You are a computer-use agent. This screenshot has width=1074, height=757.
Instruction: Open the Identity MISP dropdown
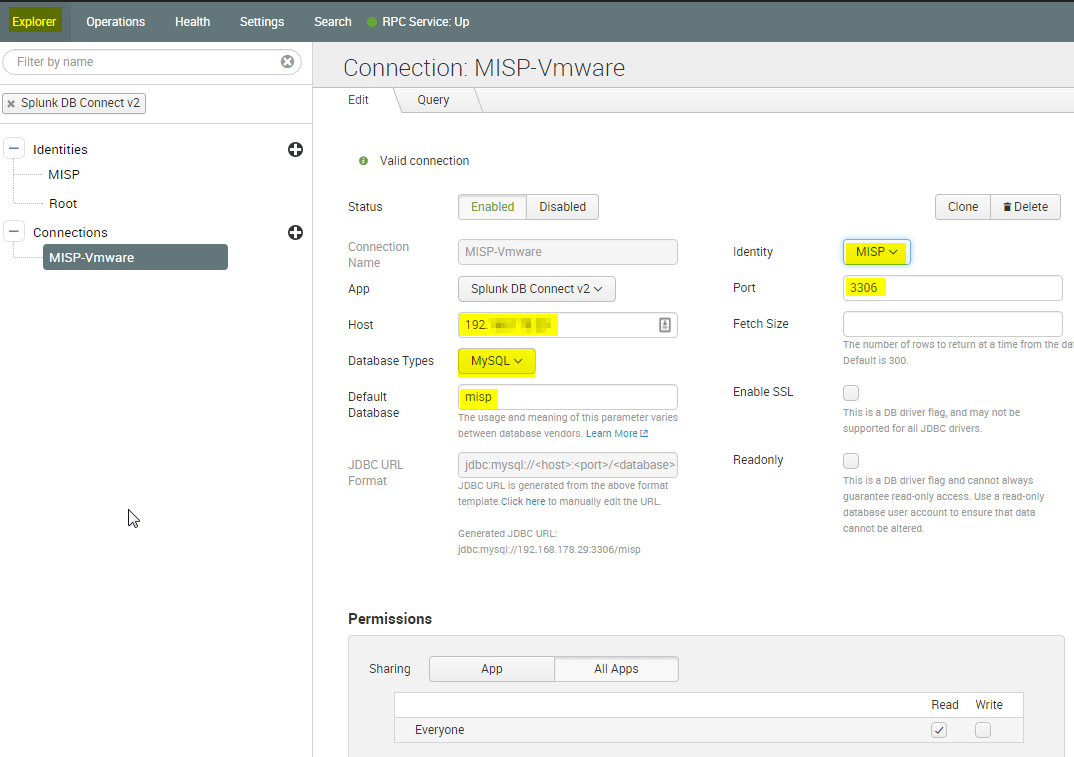click(x=877, y=252)
